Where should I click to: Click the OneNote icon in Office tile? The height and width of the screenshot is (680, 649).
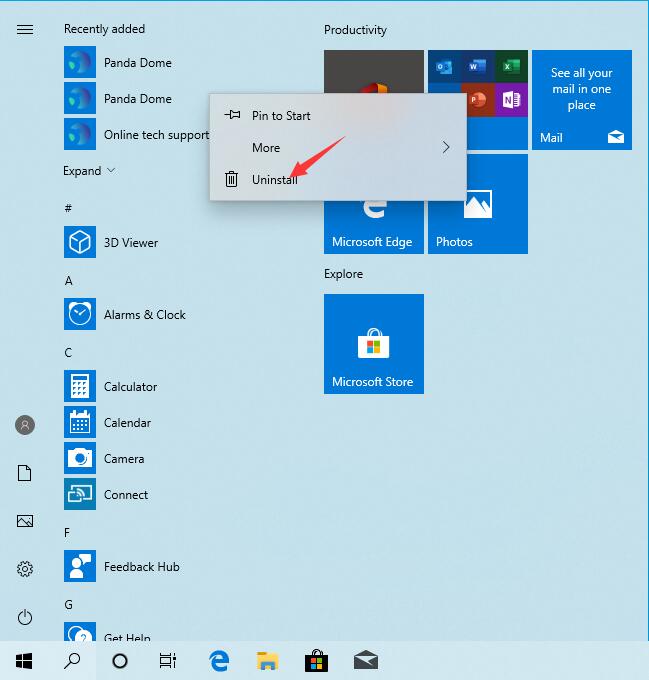point(511,100)
